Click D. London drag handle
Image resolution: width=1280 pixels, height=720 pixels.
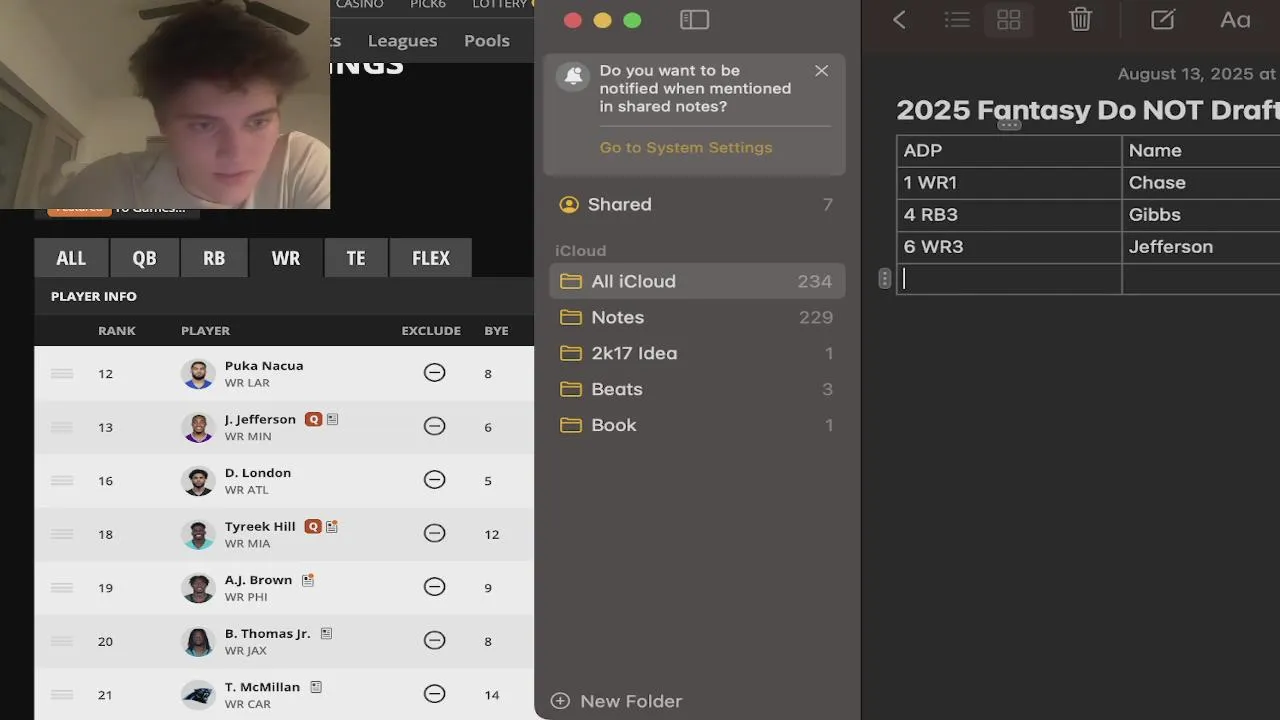tap(62, 480)
